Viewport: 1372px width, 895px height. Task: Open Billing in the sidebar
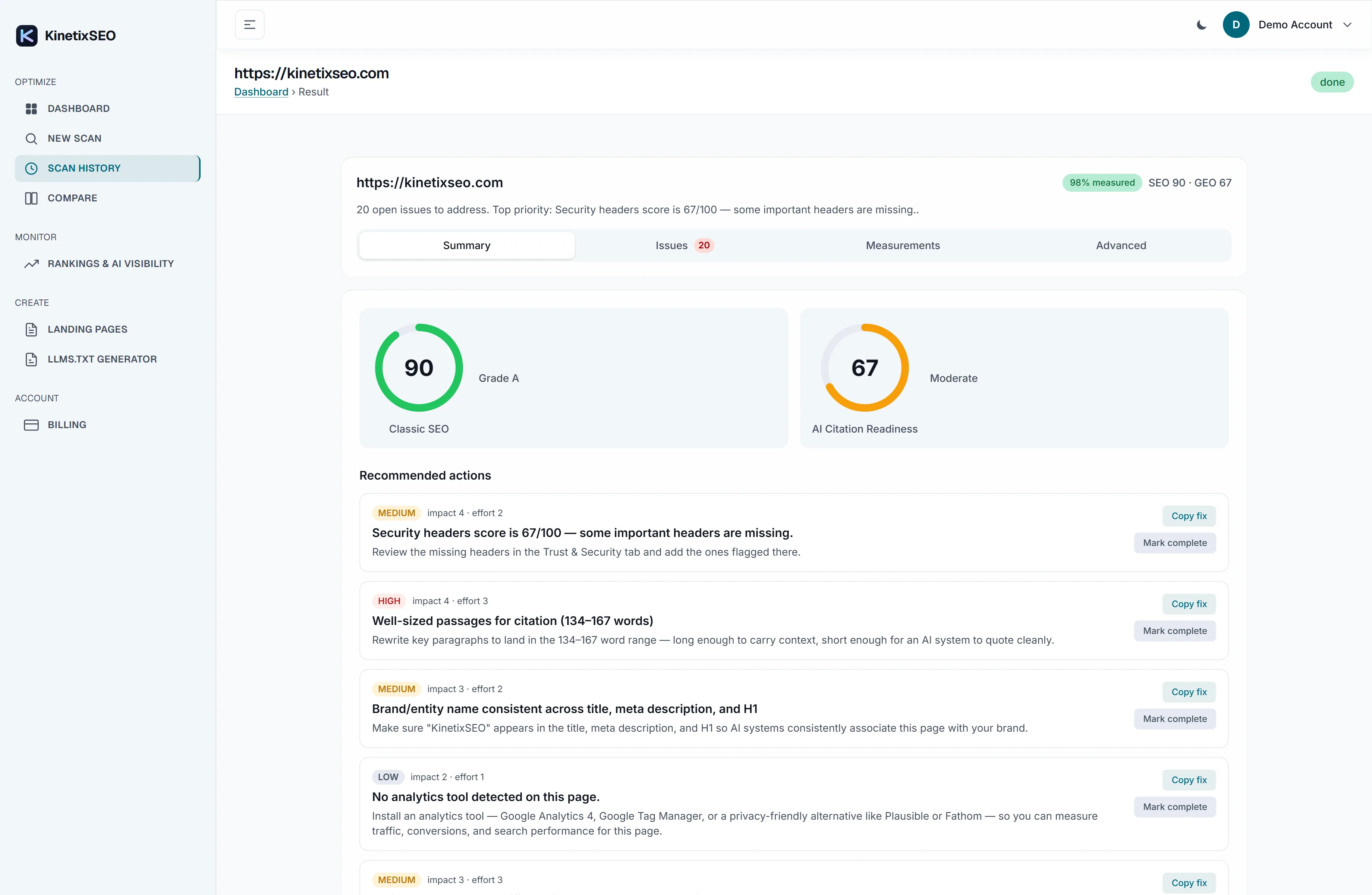coord(107,425)
